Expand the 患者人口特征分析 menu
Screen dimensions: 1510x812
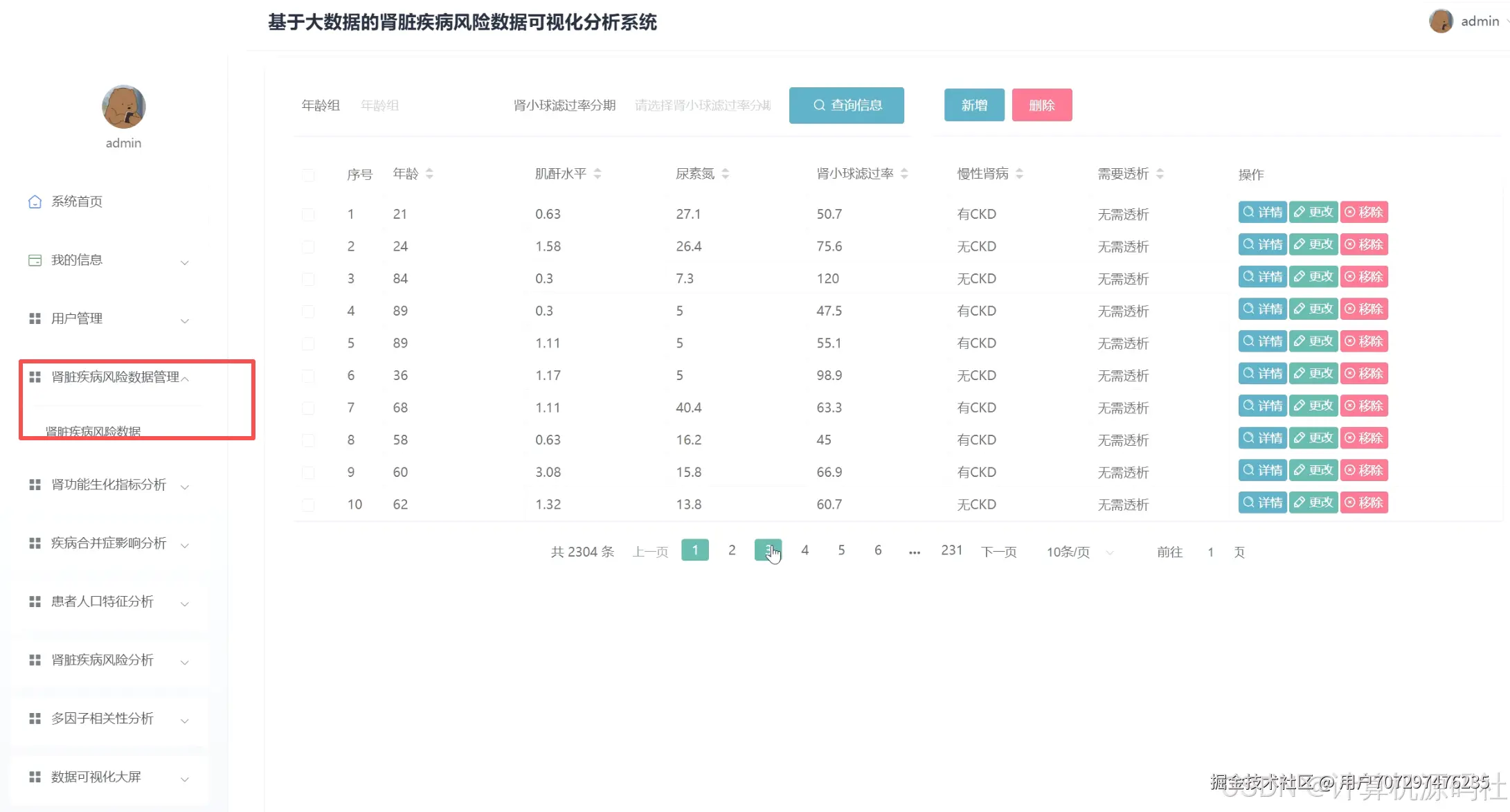coord(101,601)
